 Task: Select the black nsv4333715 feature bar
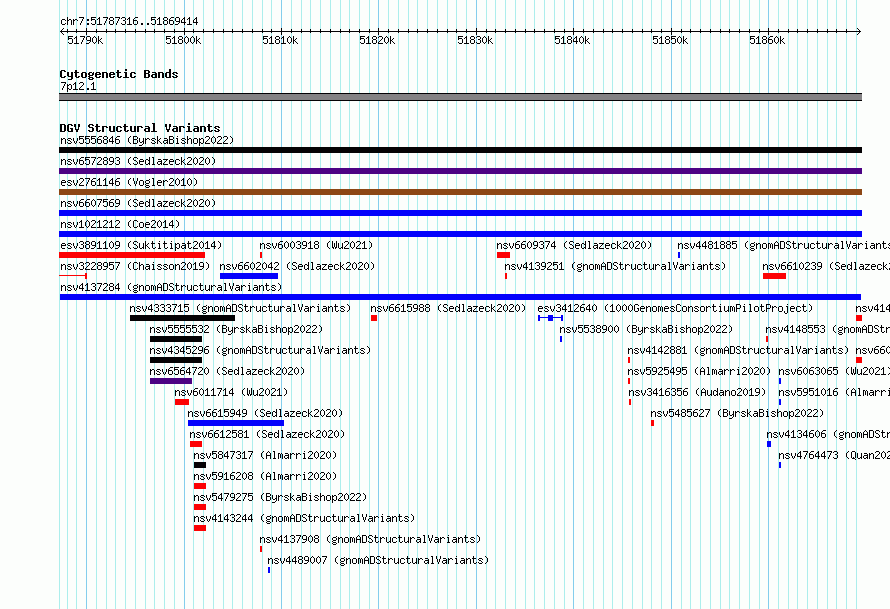click(182, 318)
